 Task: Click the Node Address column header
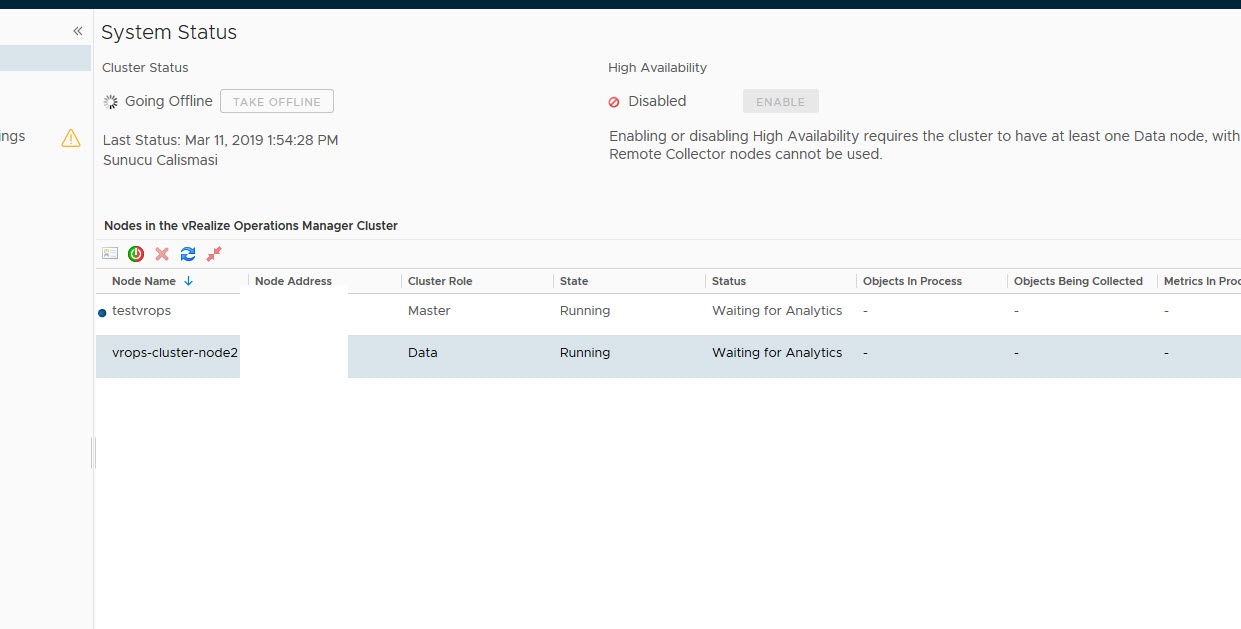click(293, 281)
